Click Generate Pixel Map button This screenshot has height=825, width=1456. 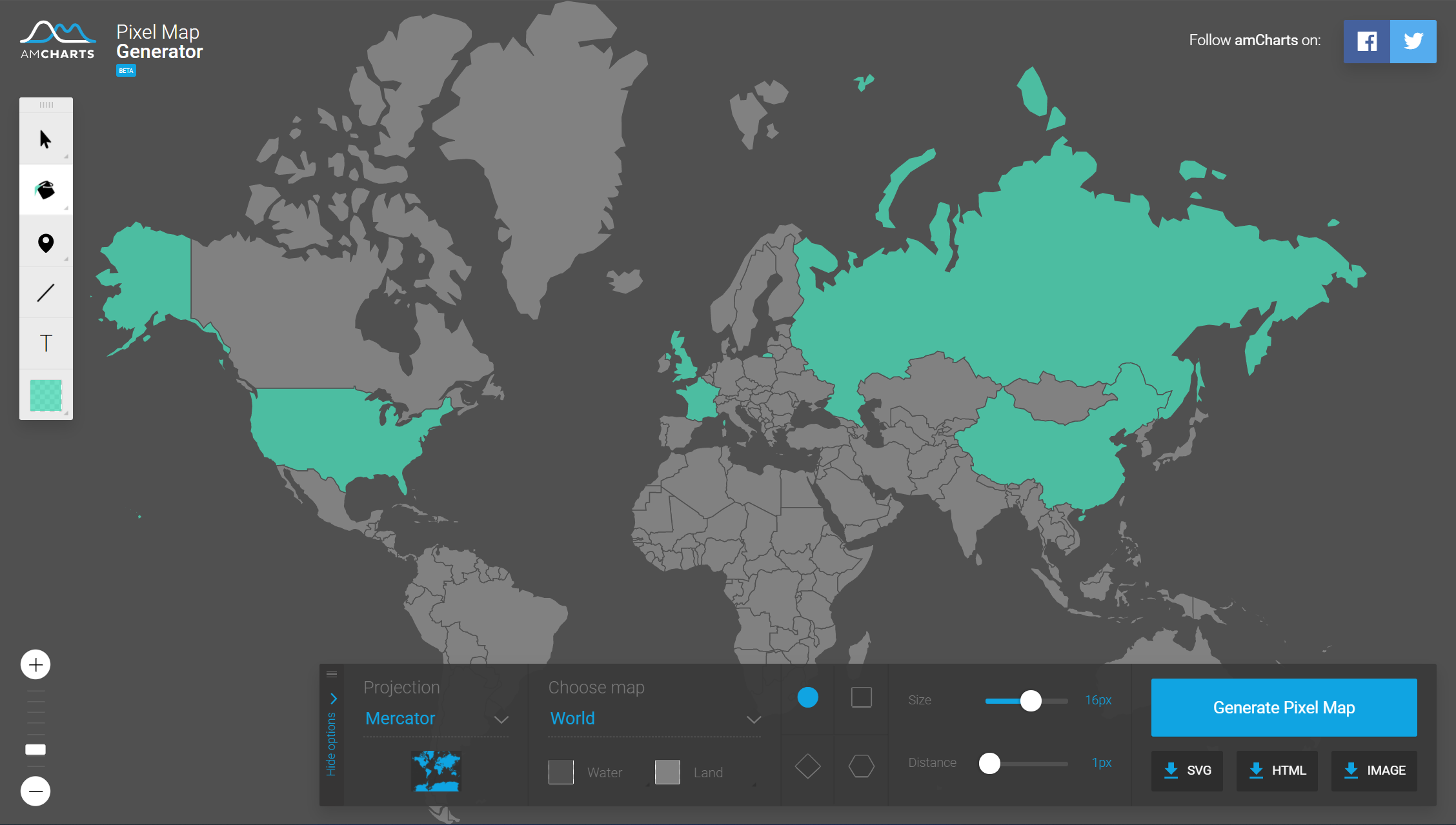[1284, 708]
